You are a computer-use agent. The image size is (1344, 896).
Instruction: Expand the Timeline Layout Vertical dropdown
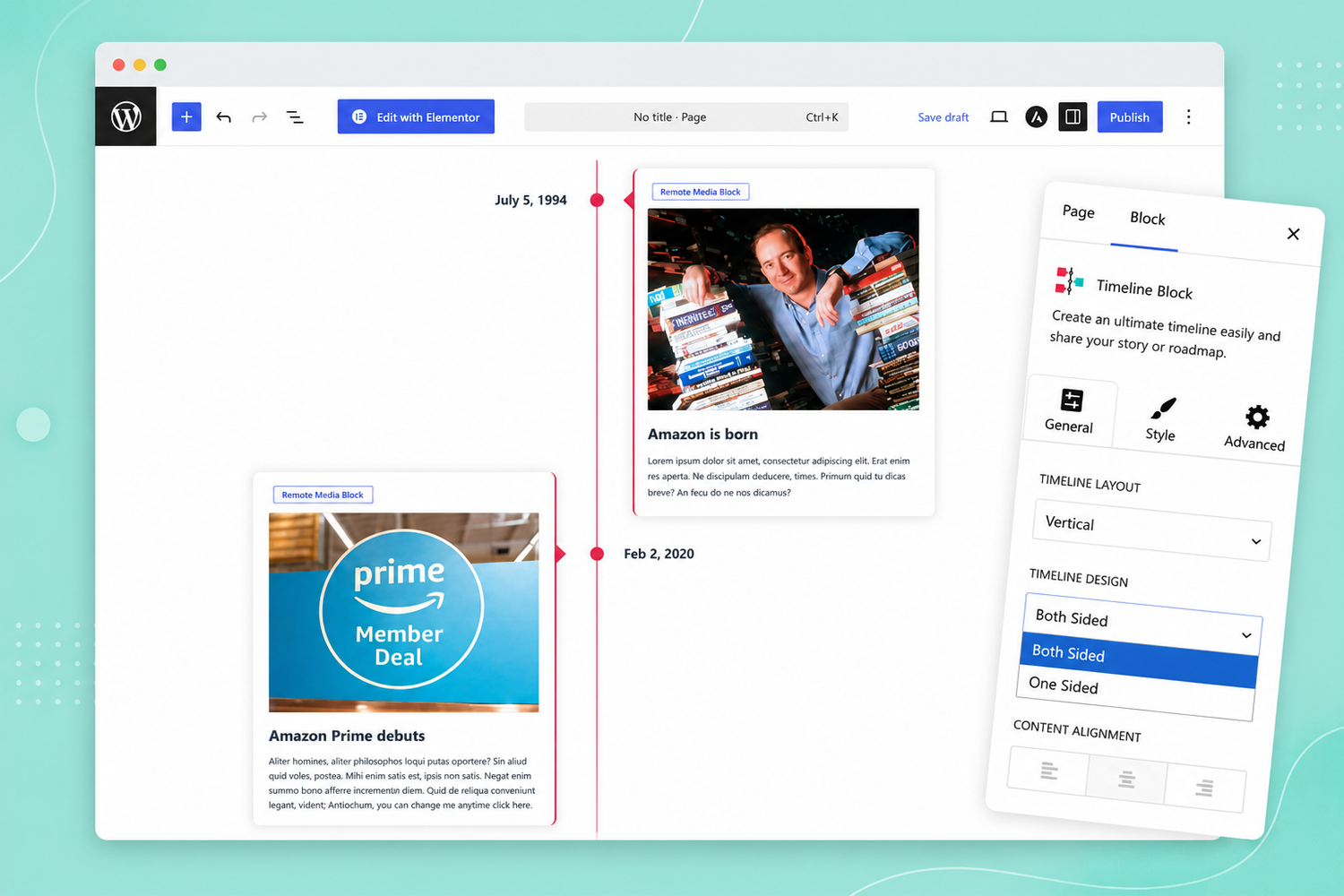point(1151,531)
